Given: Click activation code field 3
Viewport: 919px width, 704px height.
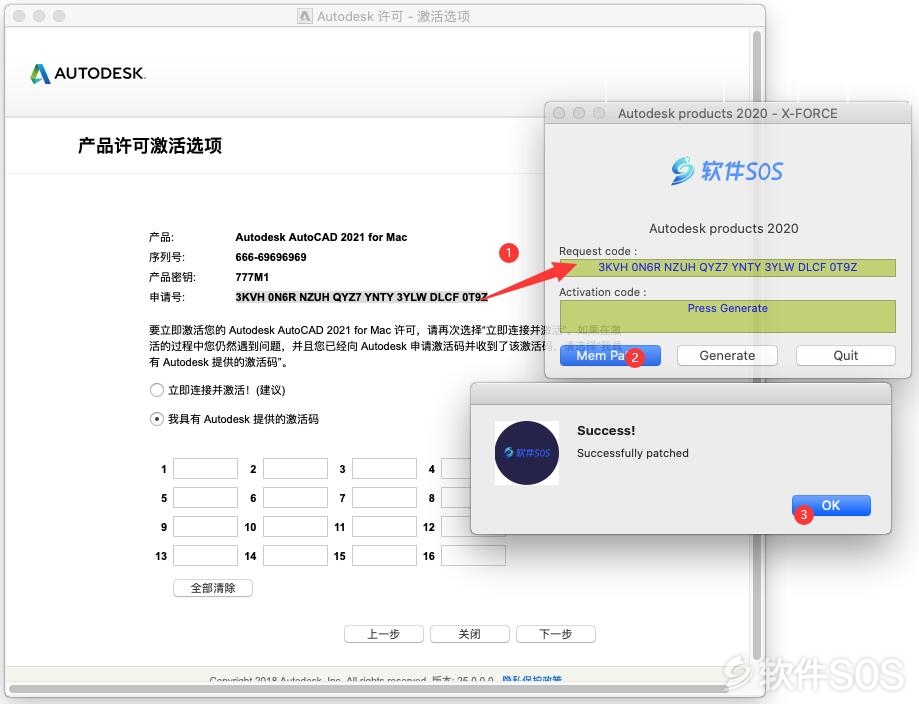Looking at the screenshot, I should (384, 469).
